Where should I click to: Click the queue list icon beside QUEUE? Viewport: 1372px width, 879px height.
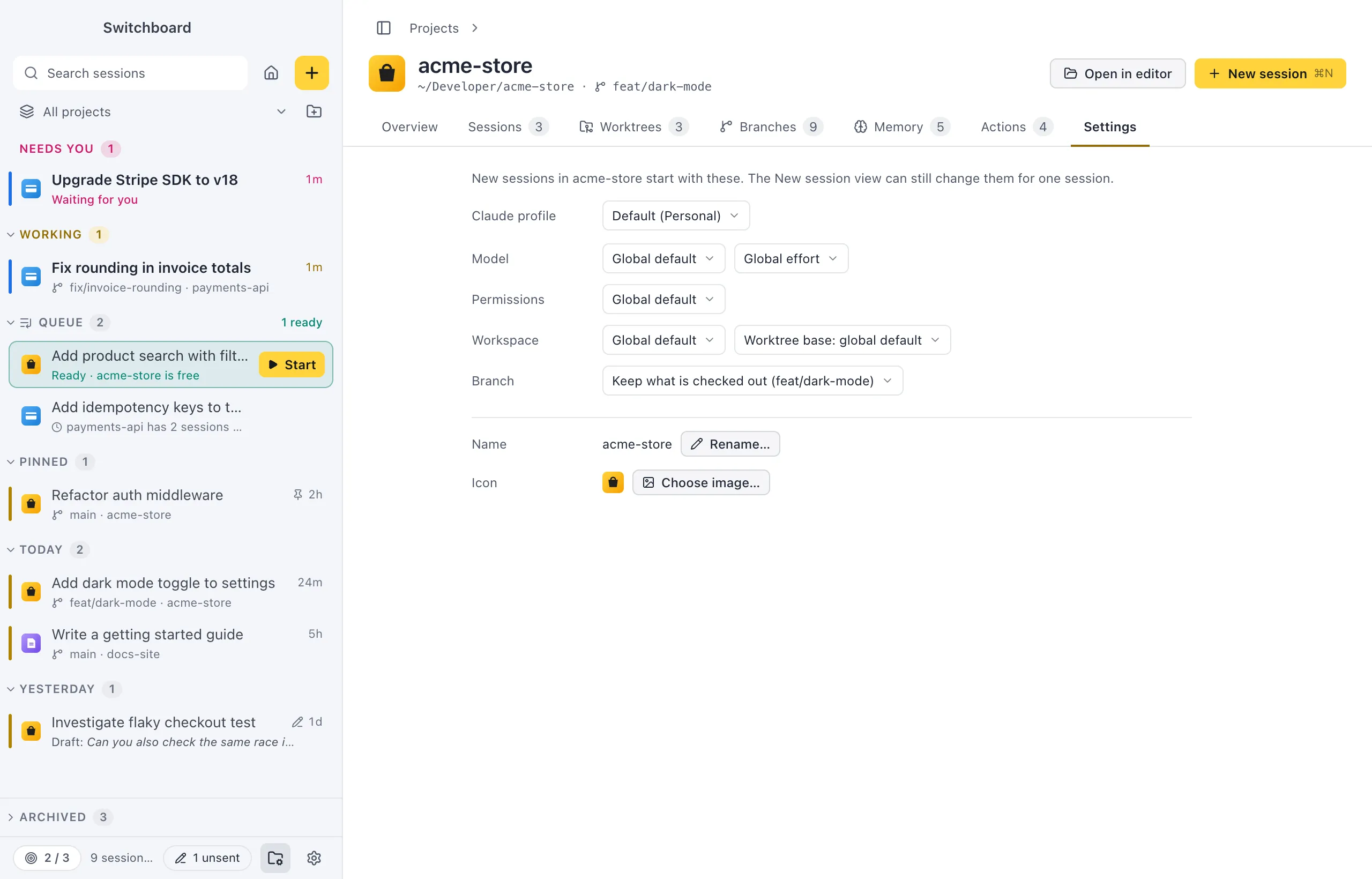(x=26, y=323)
